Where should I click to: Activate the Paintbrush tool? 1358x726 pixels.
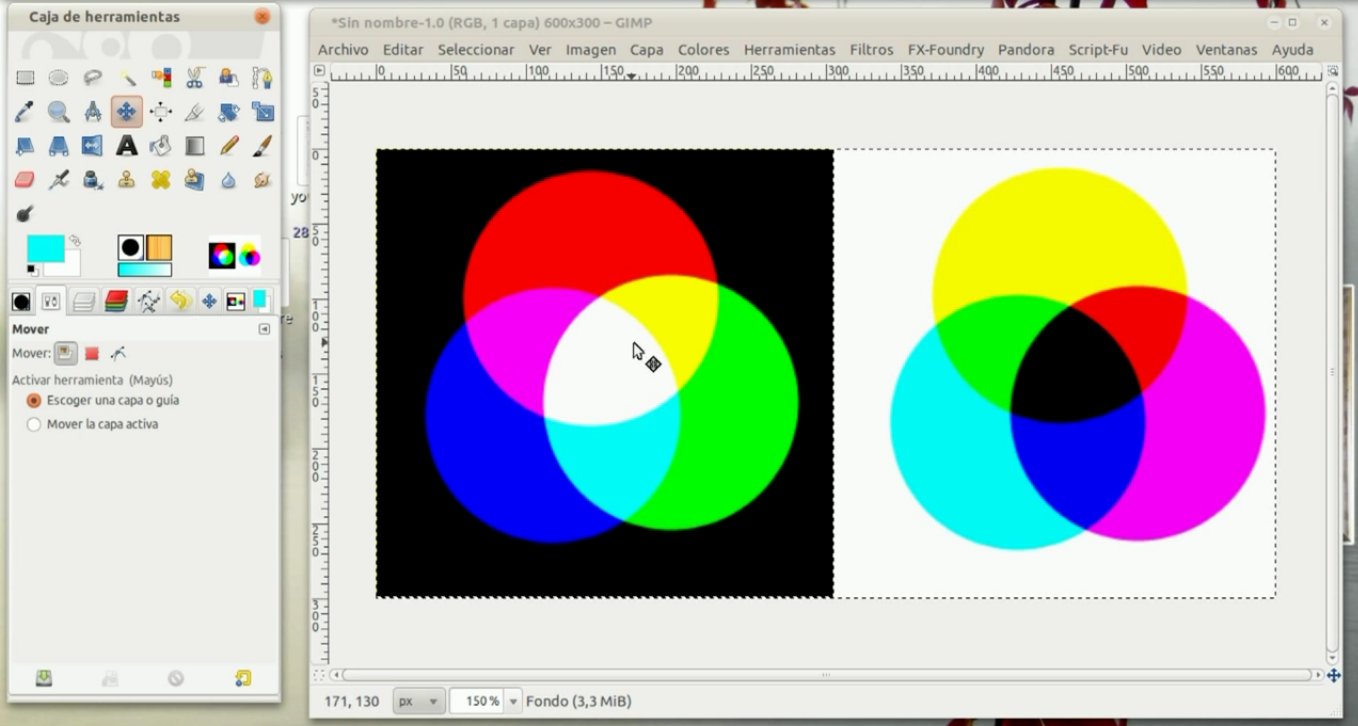[x=262, y=146]
